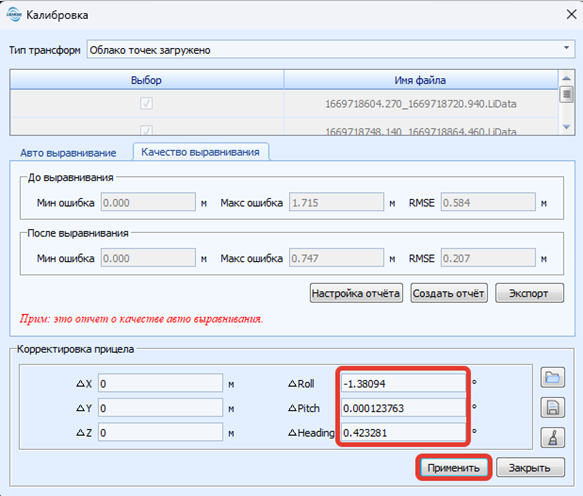The image size is (583, 496).
Task: Click RMSE 0.584 field before alignment
Action: click(x=488, y=202)
